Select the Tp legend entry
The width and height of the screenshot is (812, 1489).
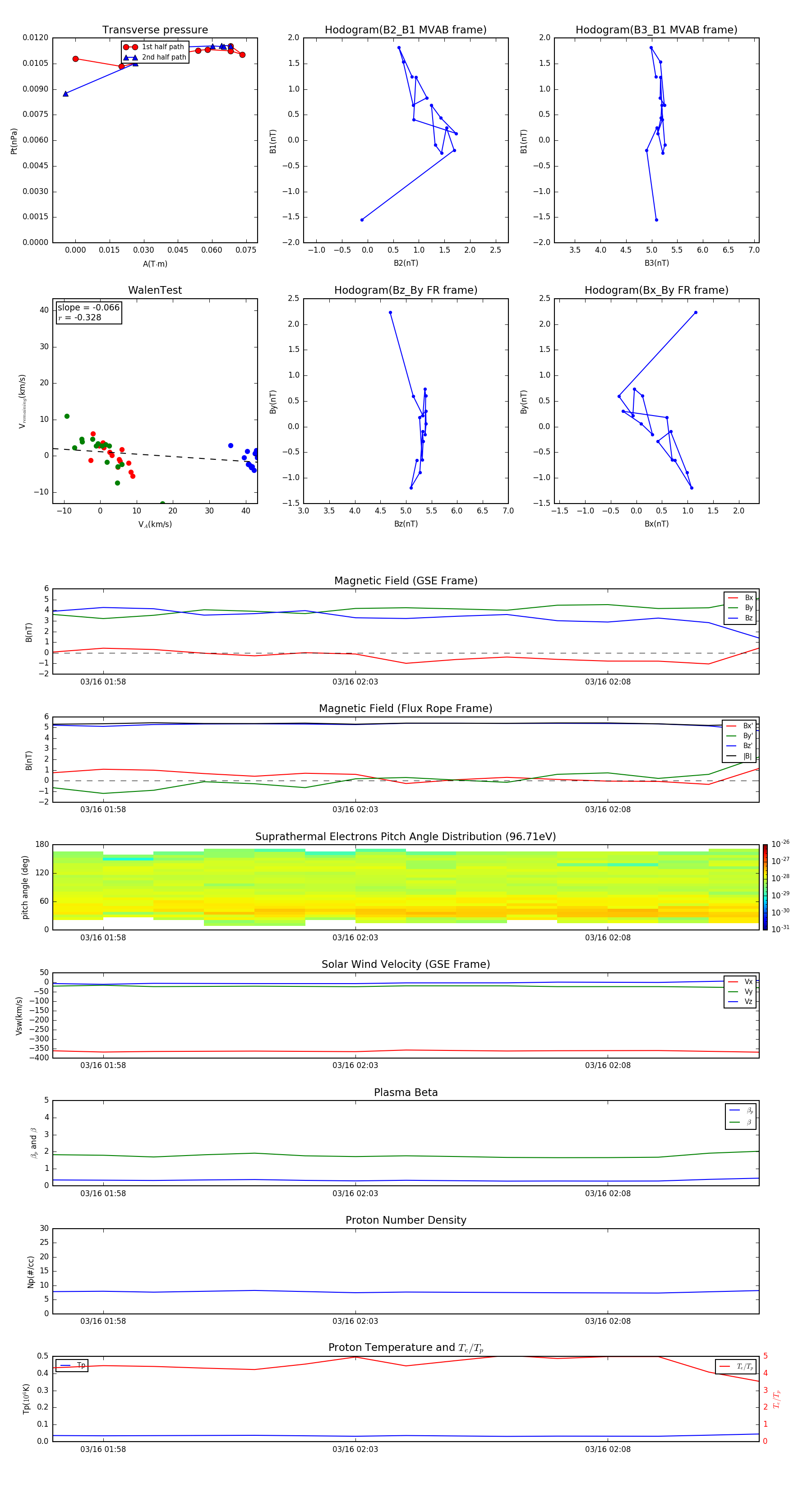coord(72,1365)
